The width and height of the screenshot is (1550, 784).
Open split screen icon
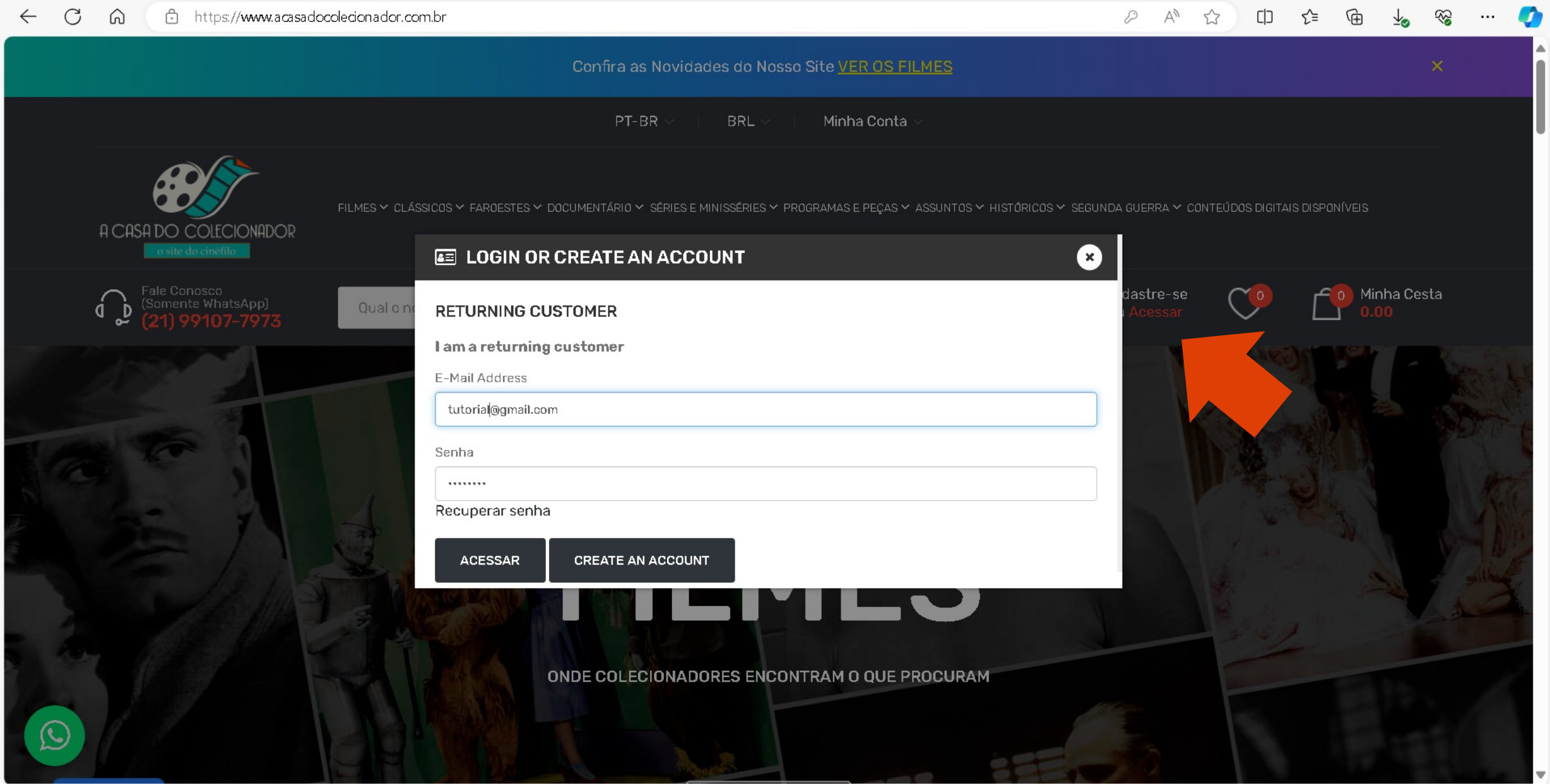coord(1264,17)
